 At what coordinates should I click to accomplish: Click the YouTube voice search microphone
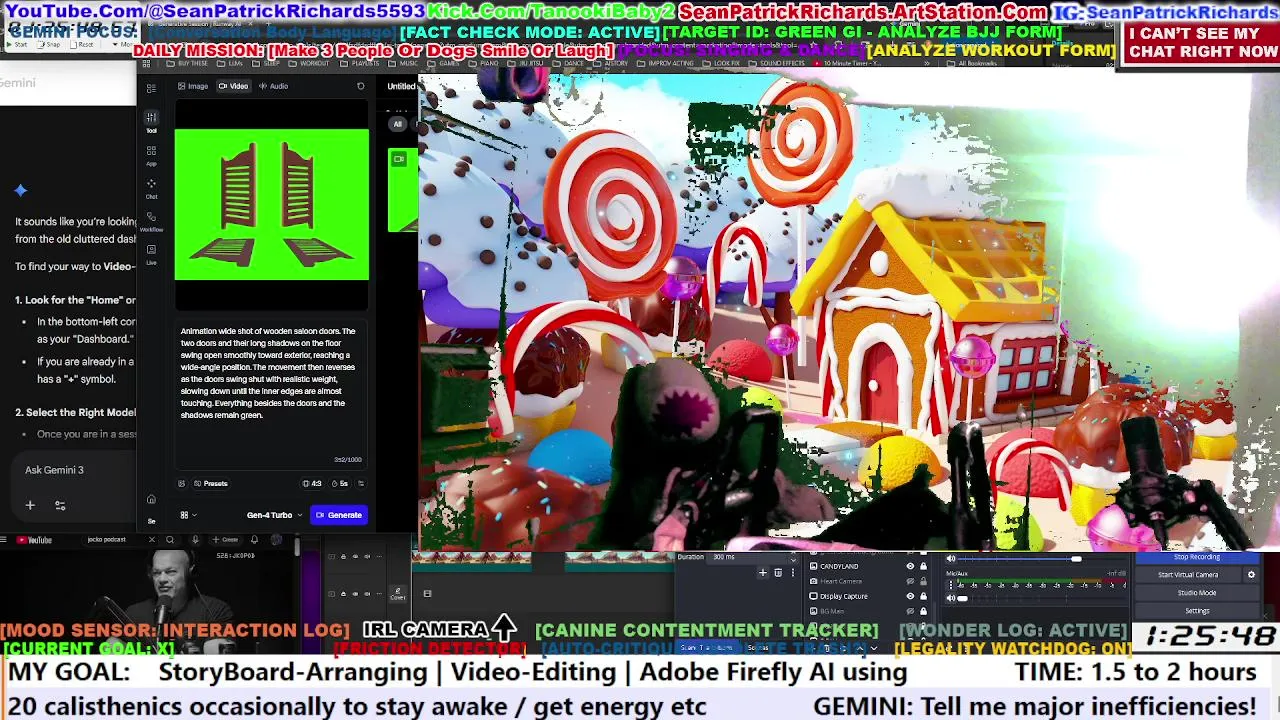(195, 540)
